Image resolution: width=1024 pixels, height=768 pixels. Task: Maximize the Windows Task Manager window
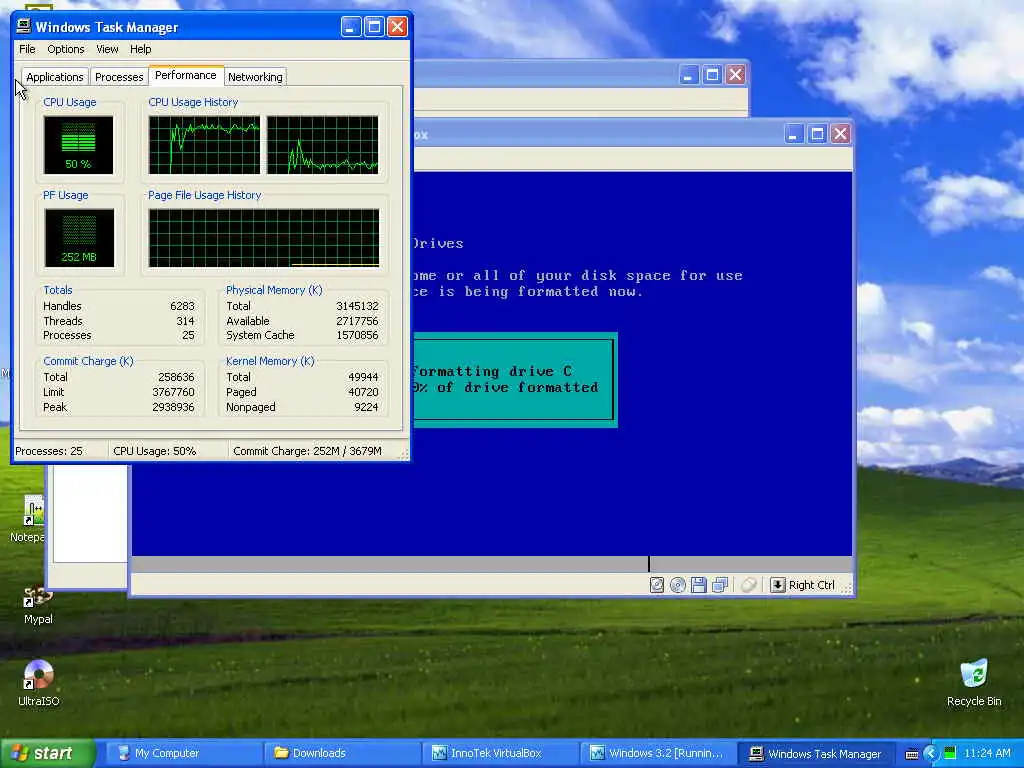(x=374, y=27)
